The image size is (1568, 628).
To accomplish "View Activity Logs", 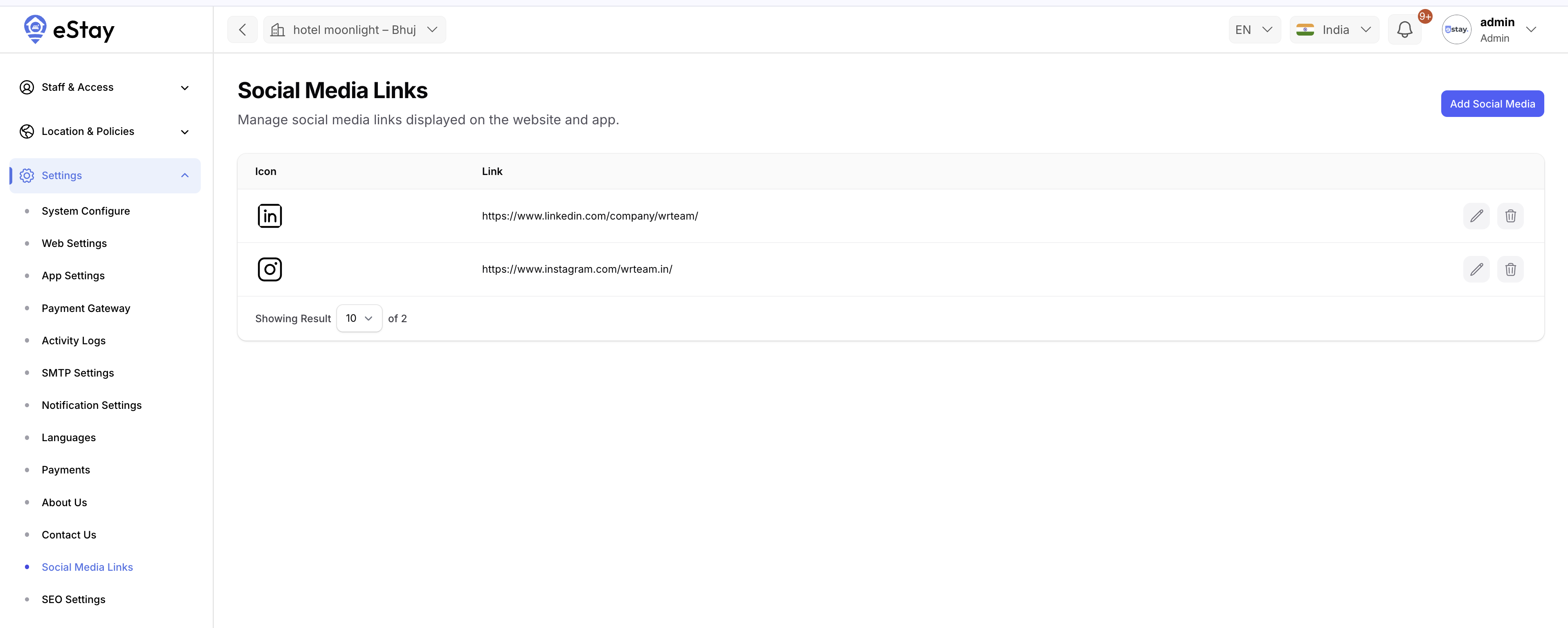I will pos(74,341).
